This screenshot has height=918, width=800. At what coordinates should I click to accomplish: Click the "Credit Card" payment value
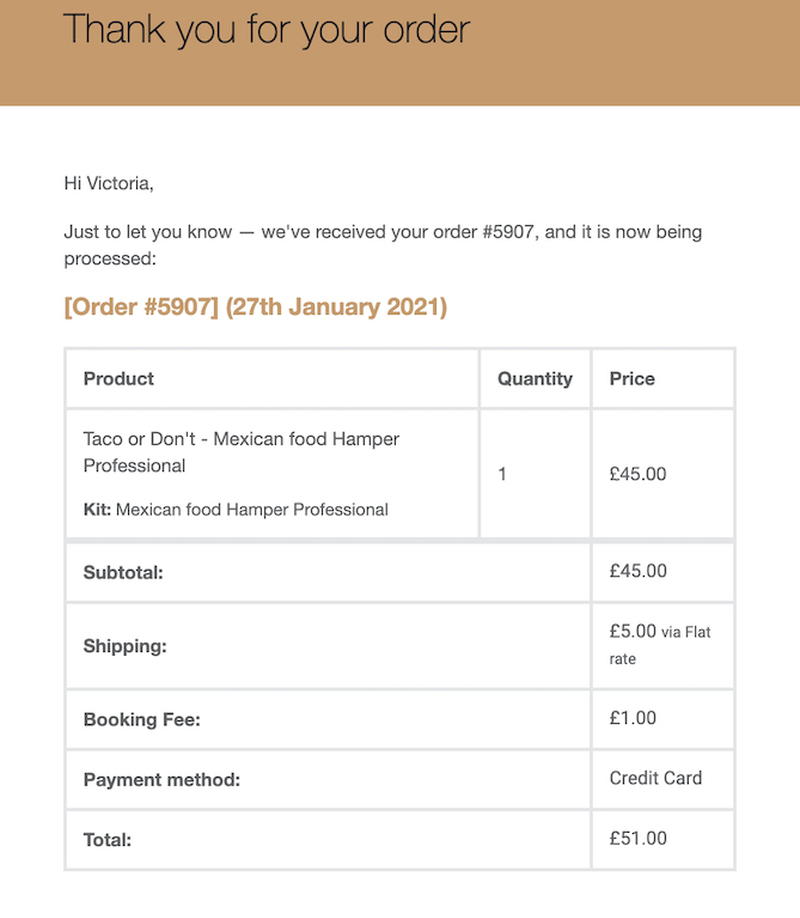click(656, 778)
